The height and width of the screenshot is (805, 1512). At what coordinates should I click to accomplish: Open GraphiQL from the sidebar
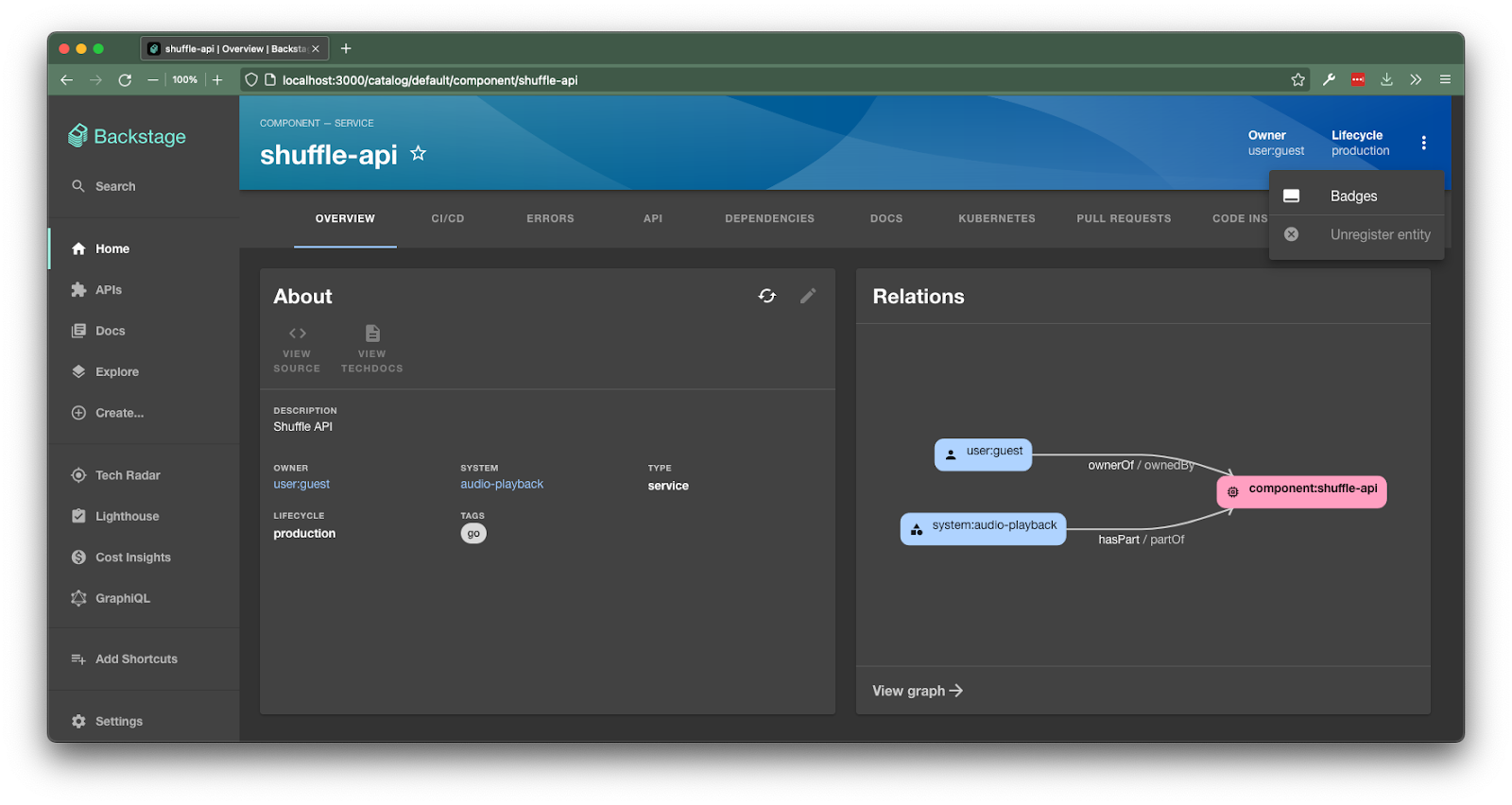click(123, 598)
